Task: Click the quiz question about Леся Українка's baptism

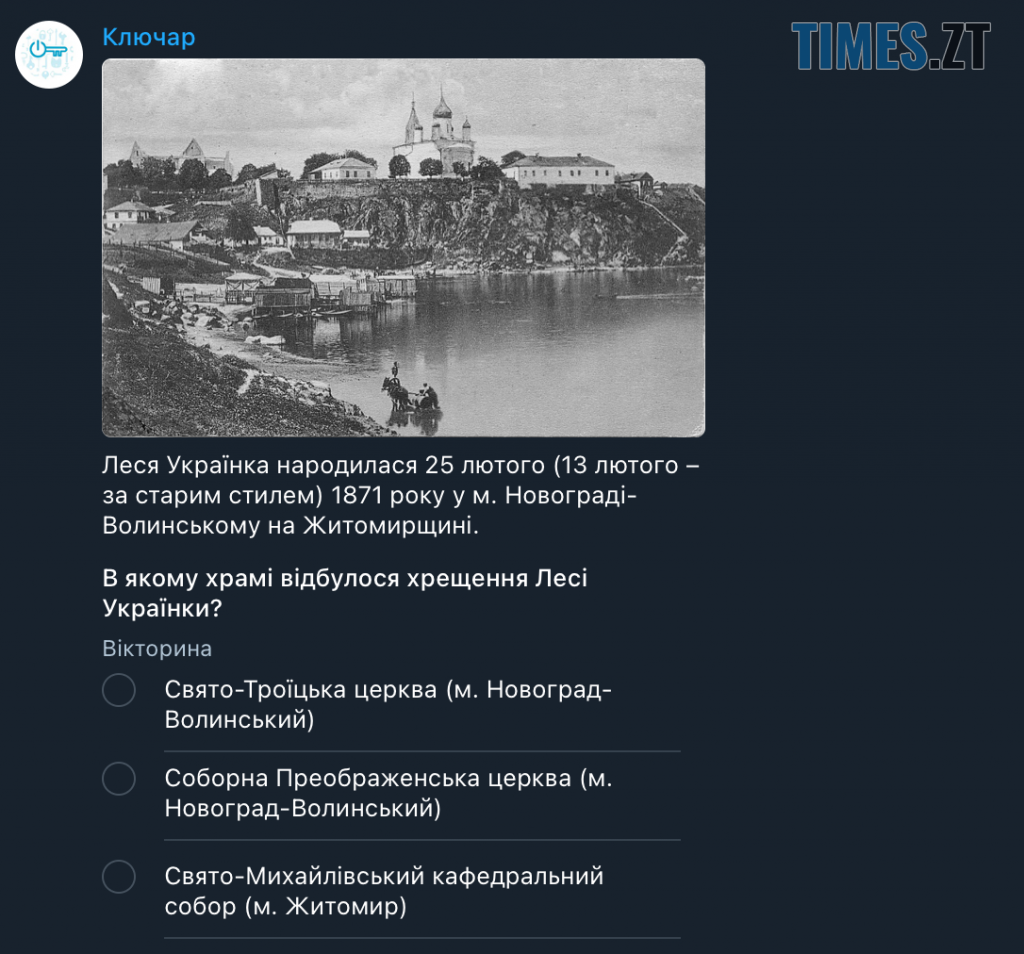Action: (345, 593)
